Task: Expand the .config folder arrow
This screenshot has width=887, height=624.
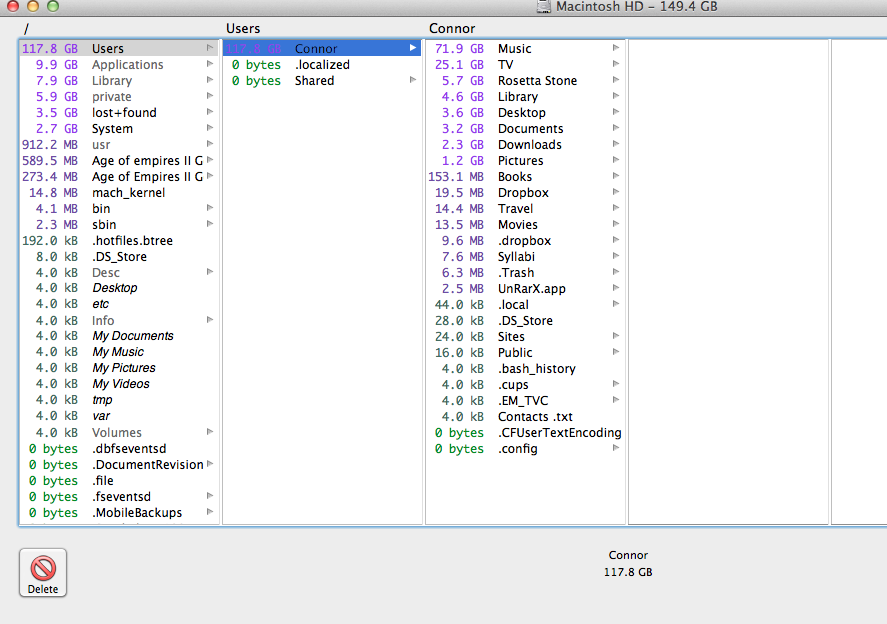Action: pyautogui.click(x=616, y=448)
